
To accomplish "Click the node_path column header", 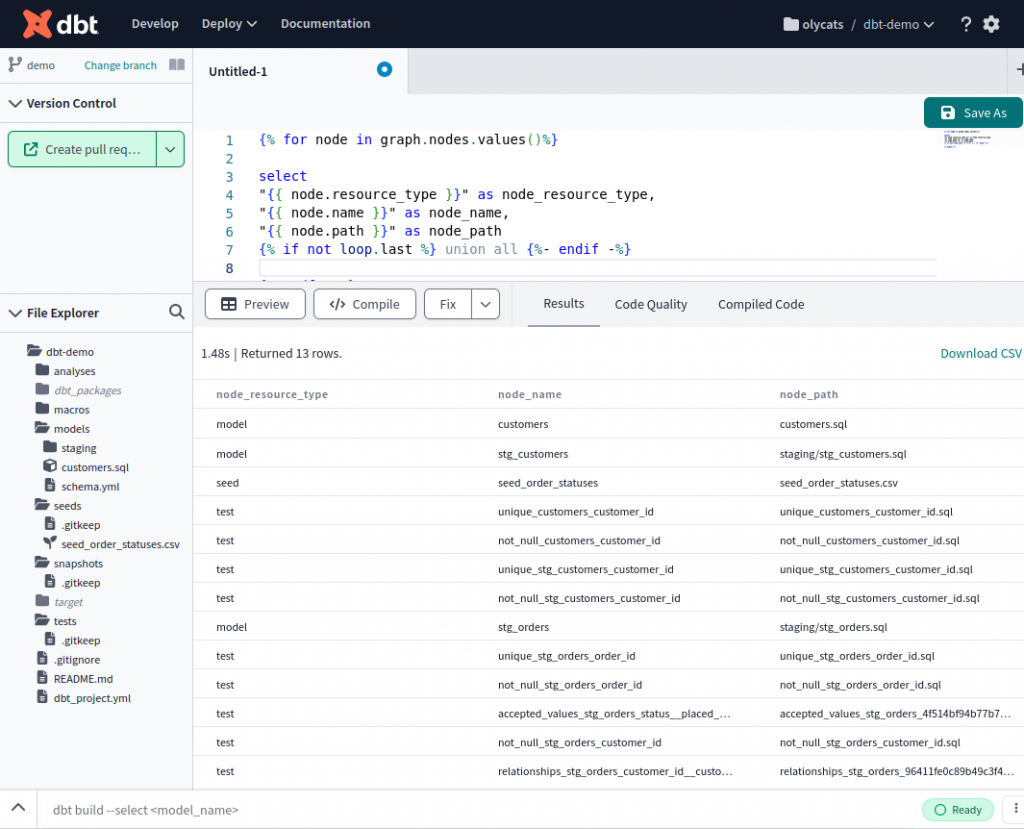I will point(808,395).
